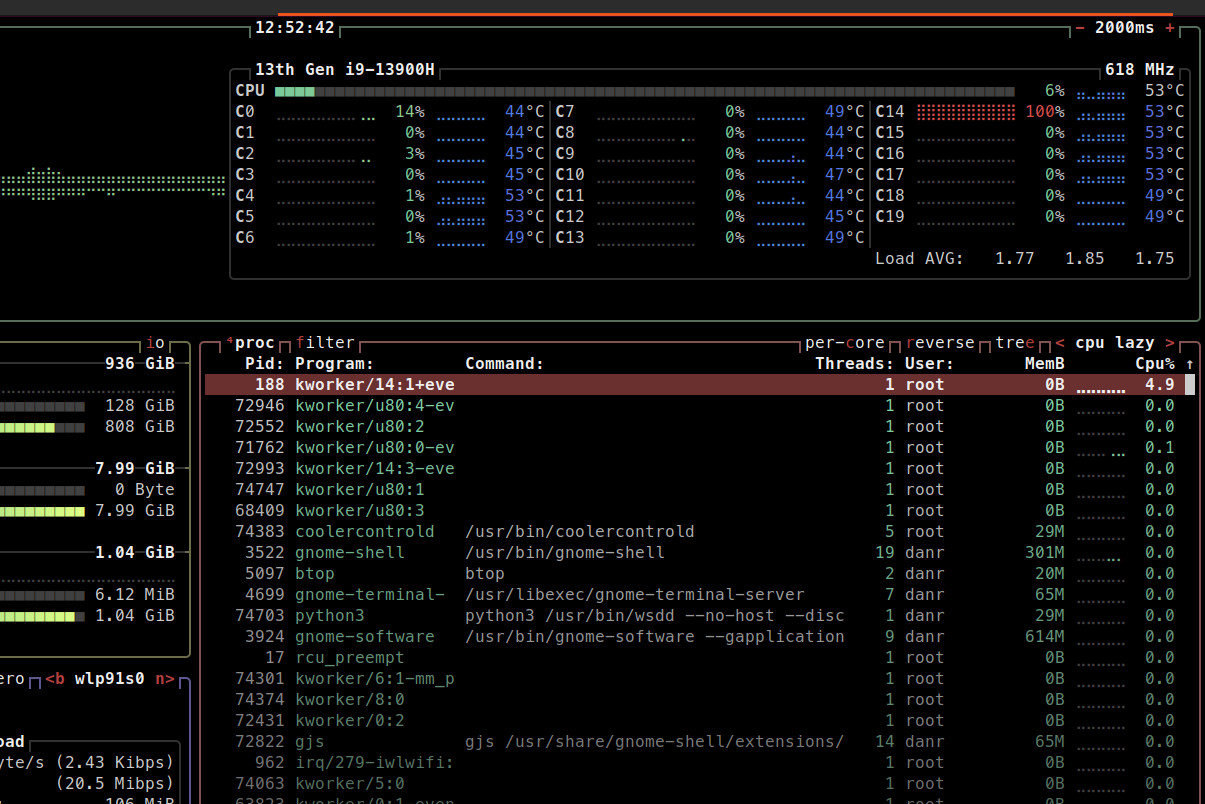Toggle disk io mode
This screenshot has height=804, width=1205.
coord(155,342)
